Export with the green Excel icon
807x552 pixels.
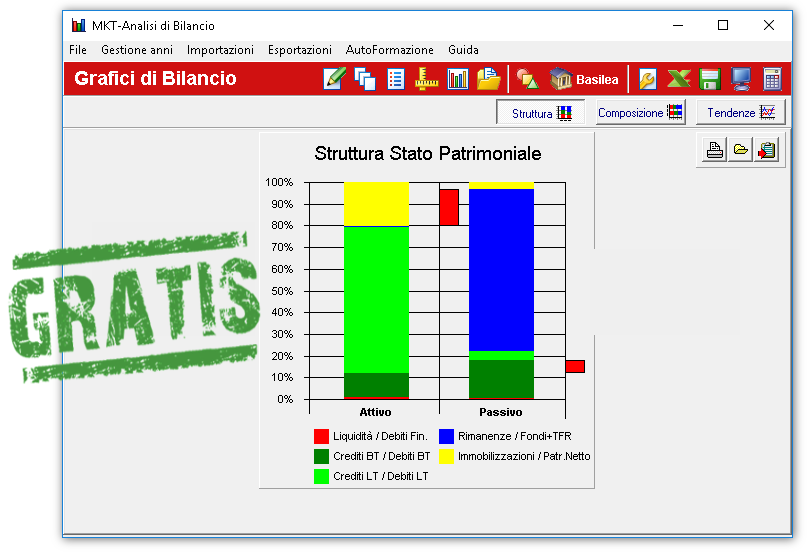(679, 79)
